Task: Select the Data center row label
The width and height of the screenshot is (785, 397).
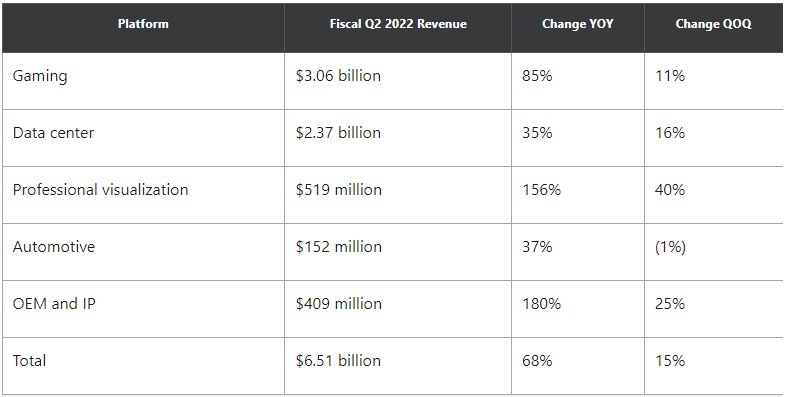Action: (53, 133)
